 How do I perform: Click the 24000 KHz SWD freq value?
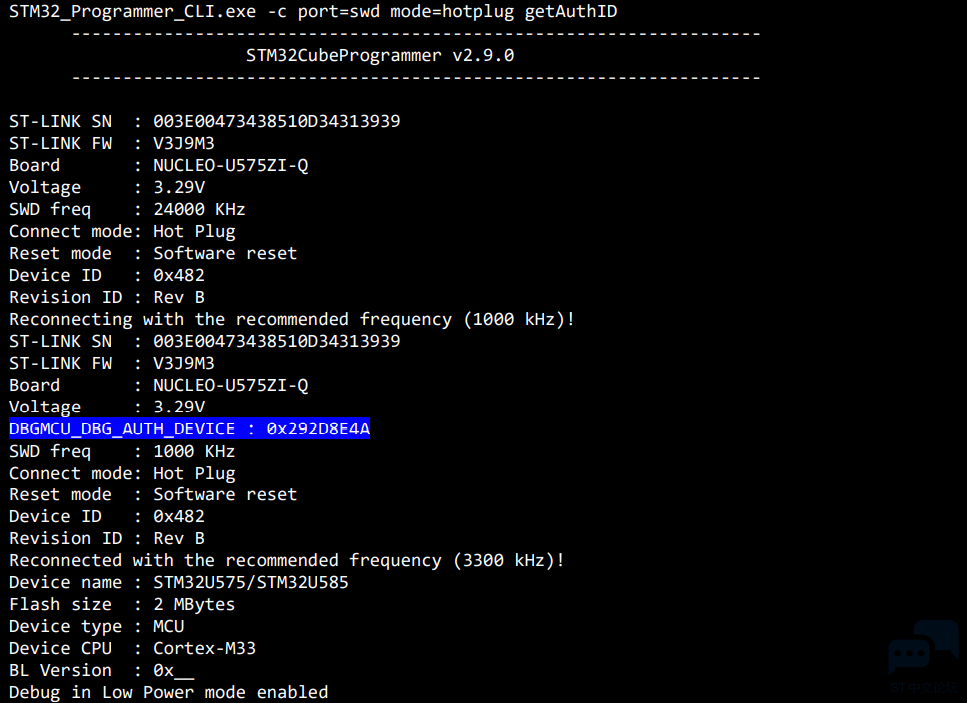[x=199, y=209]
